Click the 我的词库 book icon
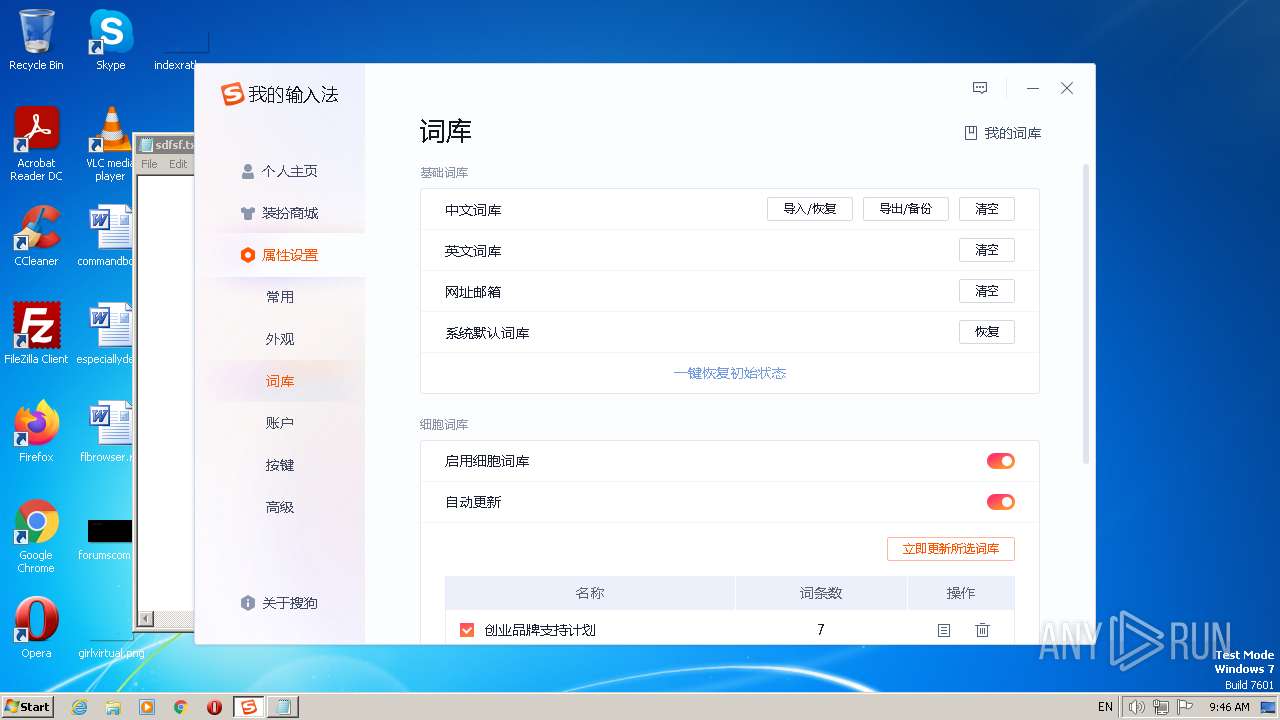Screen dimensions: 1280x720 pos(970,133)
